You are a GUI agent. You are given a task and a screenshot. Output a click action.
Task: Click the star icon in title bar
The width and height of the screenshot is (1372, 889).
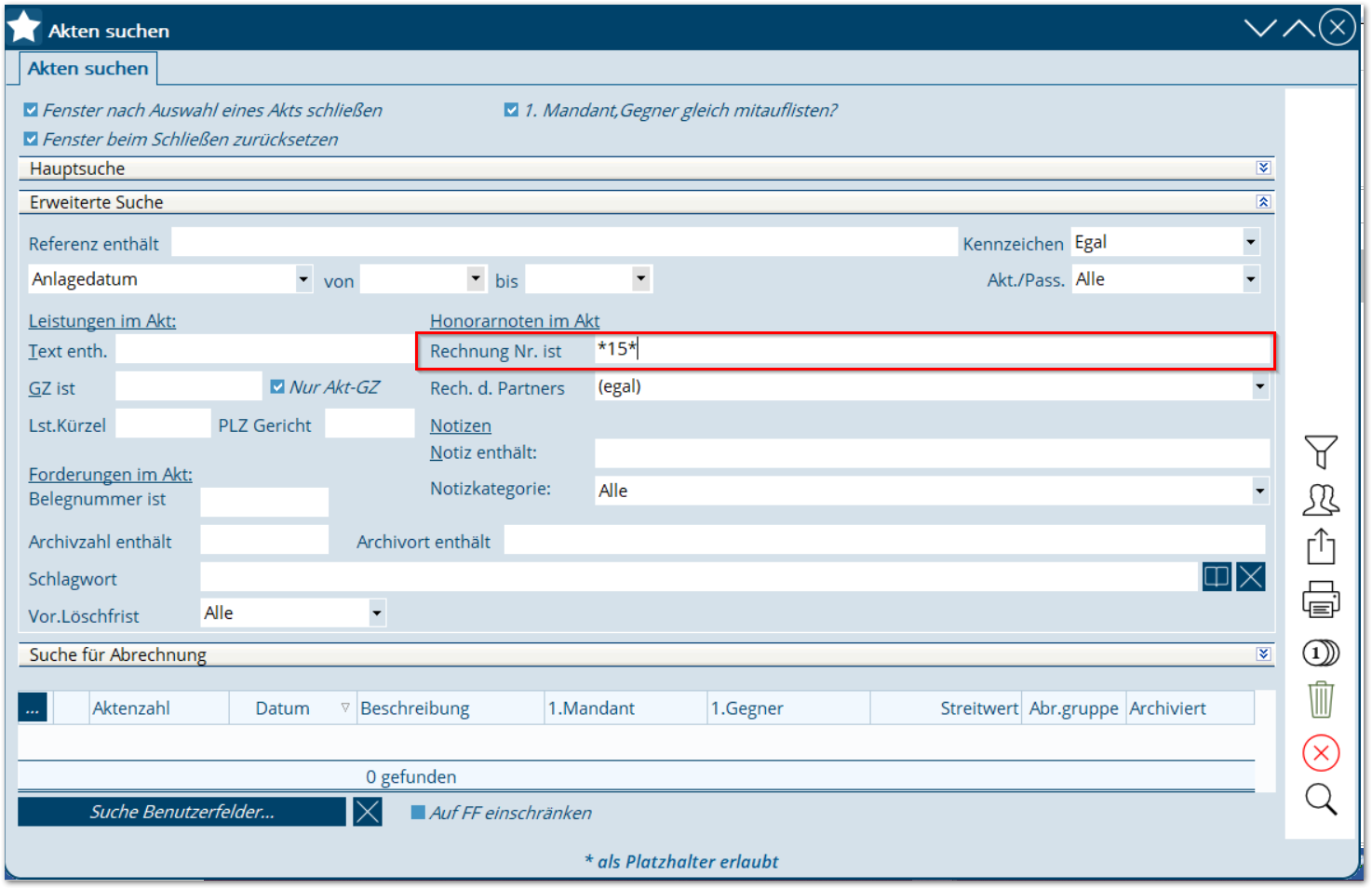(x=23, y=27)
